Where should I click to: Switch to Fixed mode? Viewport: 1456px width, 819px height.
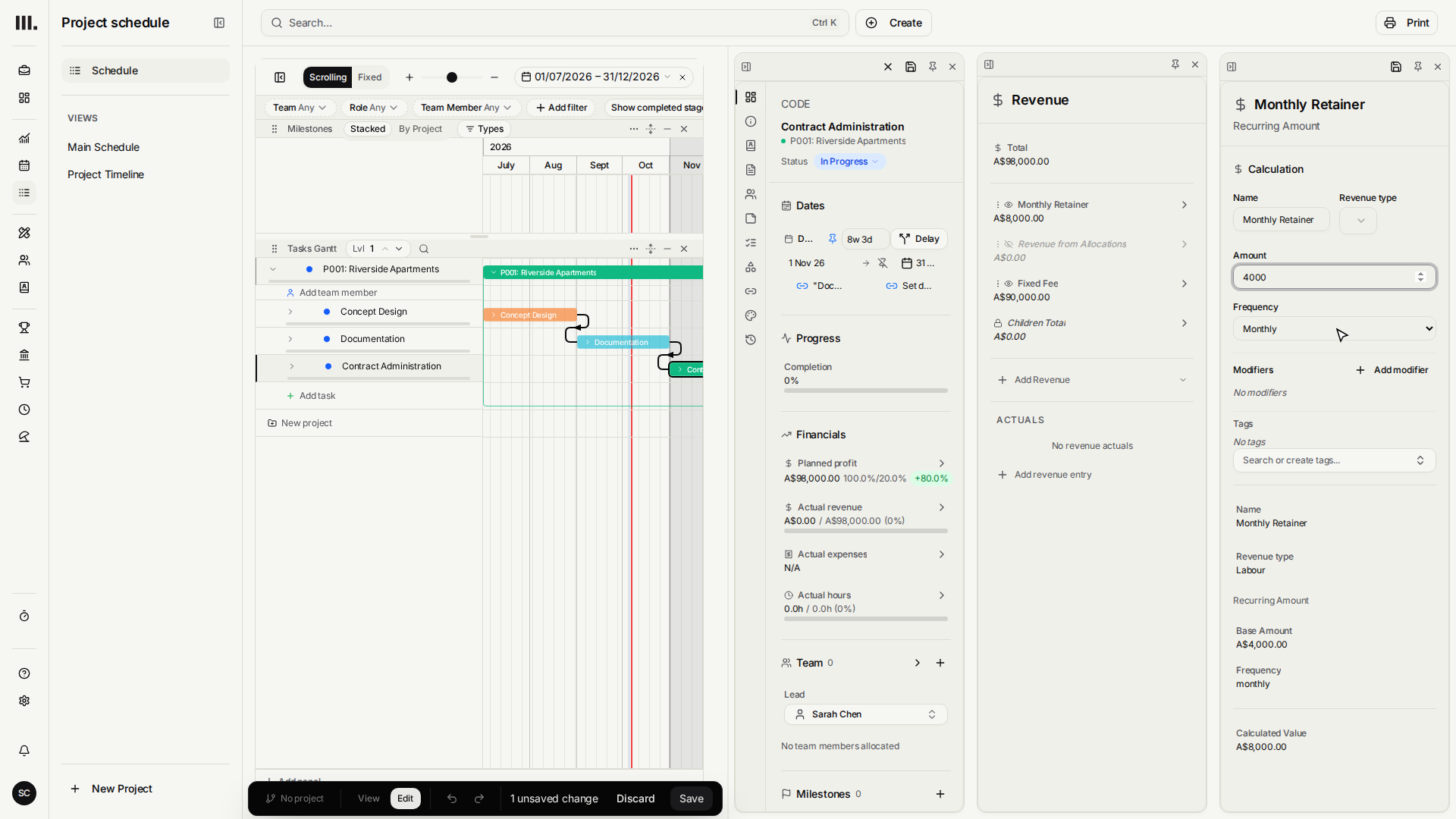(370, 77)
